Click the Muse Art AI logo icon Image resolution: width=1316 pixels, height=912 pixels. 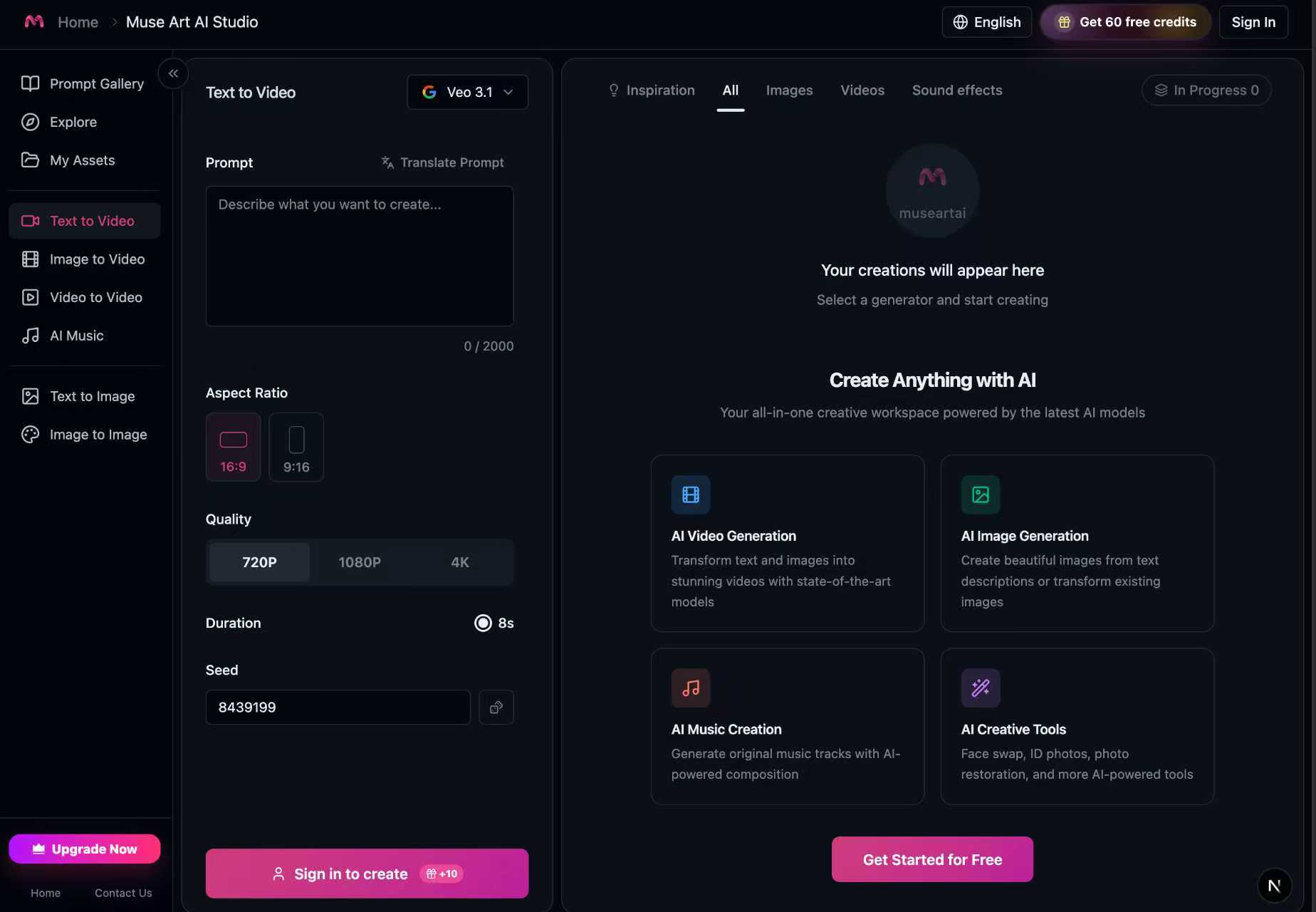34,21
